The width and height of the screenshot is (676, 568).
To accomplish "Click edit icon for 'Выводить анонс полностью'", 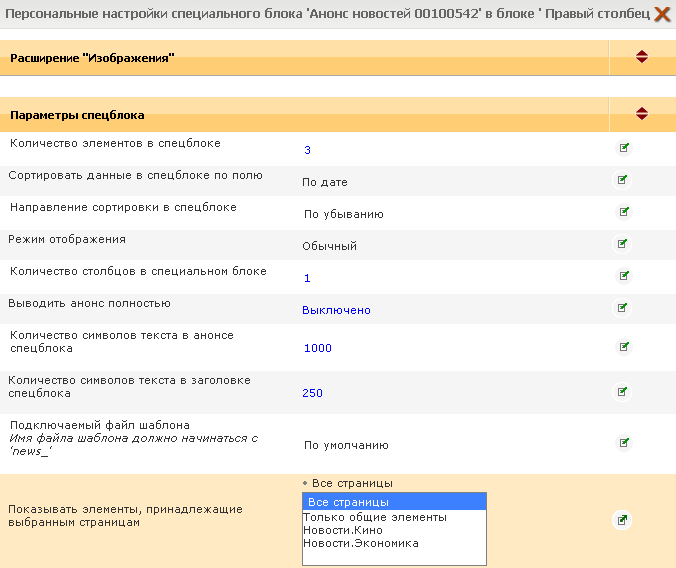I will click(x=624, y=308).
